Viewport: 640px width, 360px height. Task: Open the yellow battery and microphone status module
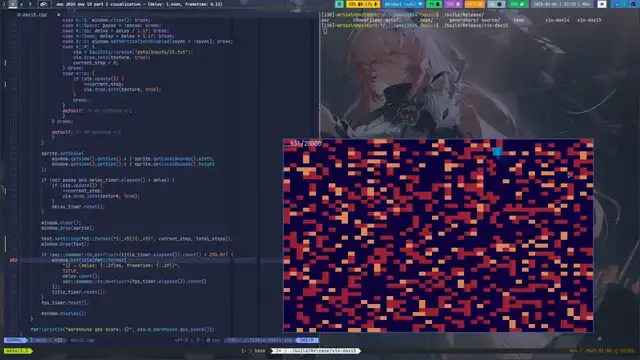[x=363, y=4]
